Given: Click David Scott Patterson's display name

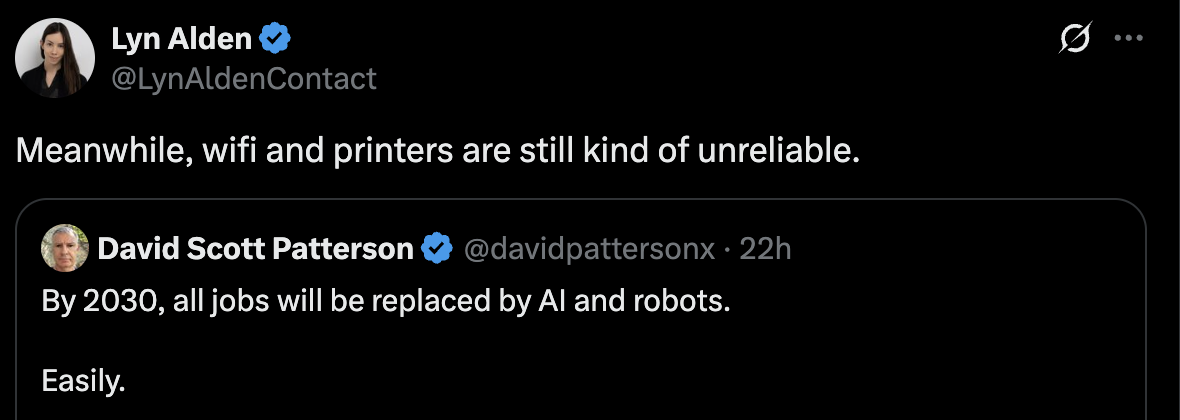Looking at the screenshot, I should [256, 249].
